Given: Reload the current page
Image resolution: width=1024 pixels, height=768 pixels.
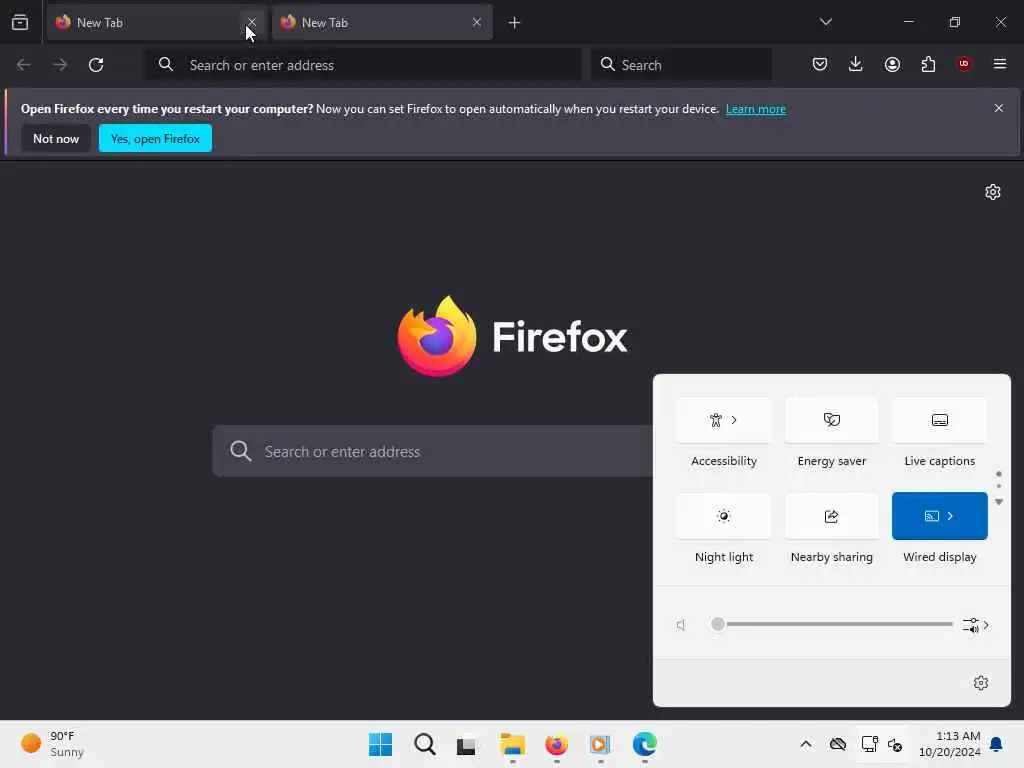Looking at the screenshot, I should coord(96,65).
